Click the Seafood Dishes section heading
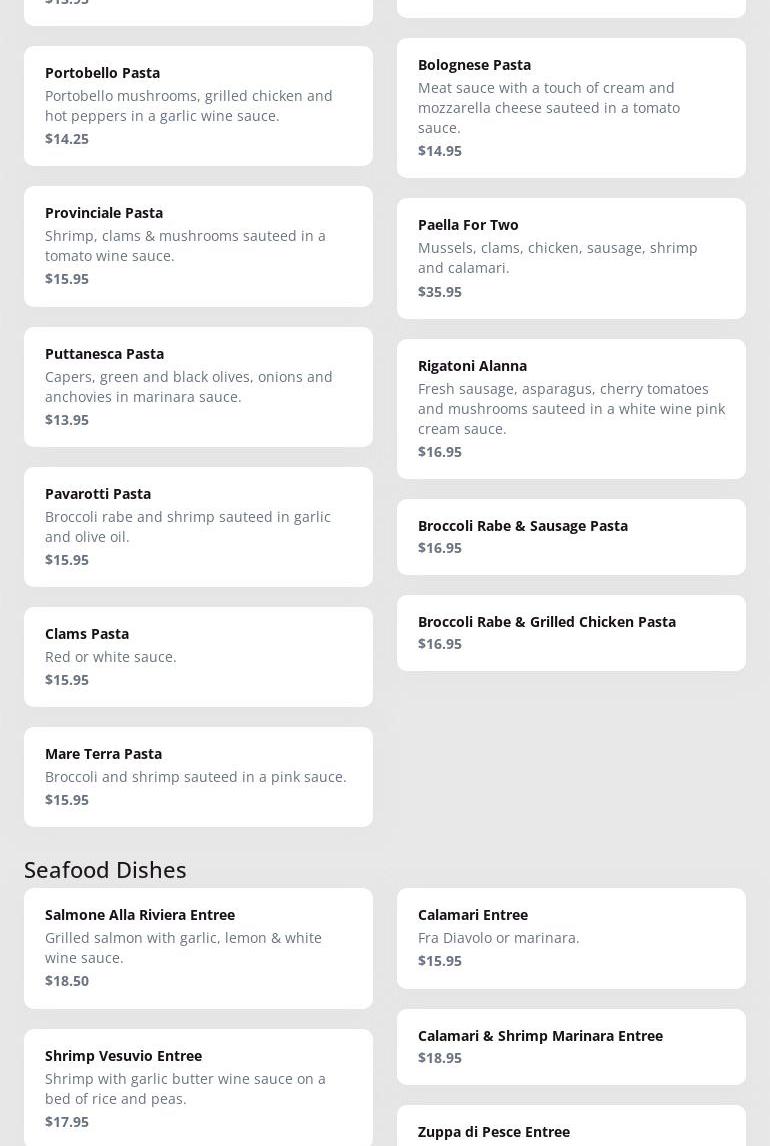Viewport: 770px width, 1146px height. 105,869
